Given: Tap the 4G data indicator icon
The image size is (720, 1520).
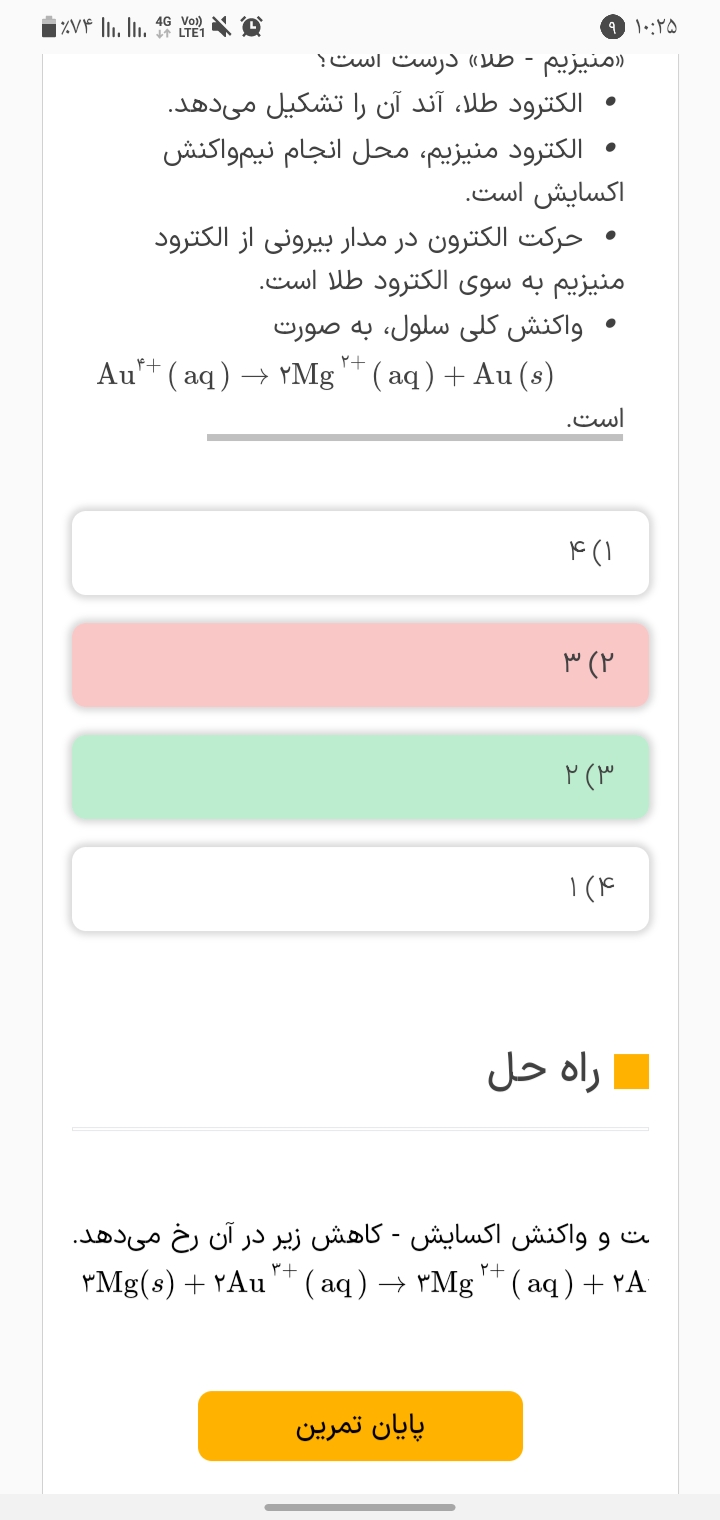Looking at the screenshot, I should 164,27.
